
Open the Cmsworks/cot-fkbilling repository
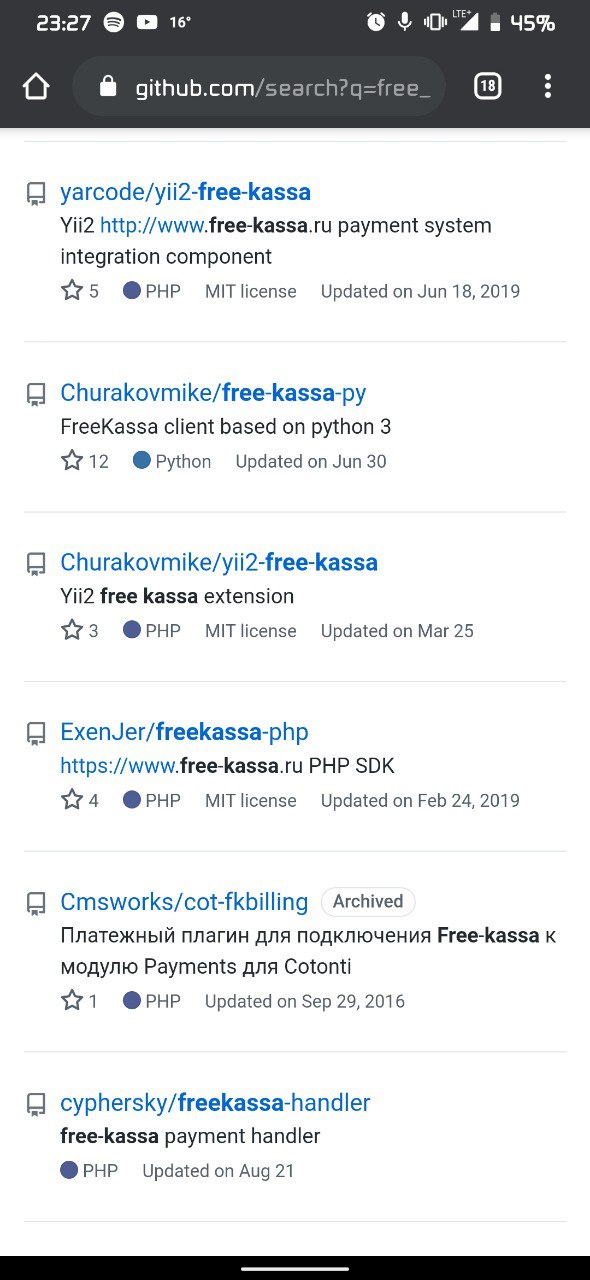pos(184,902)
